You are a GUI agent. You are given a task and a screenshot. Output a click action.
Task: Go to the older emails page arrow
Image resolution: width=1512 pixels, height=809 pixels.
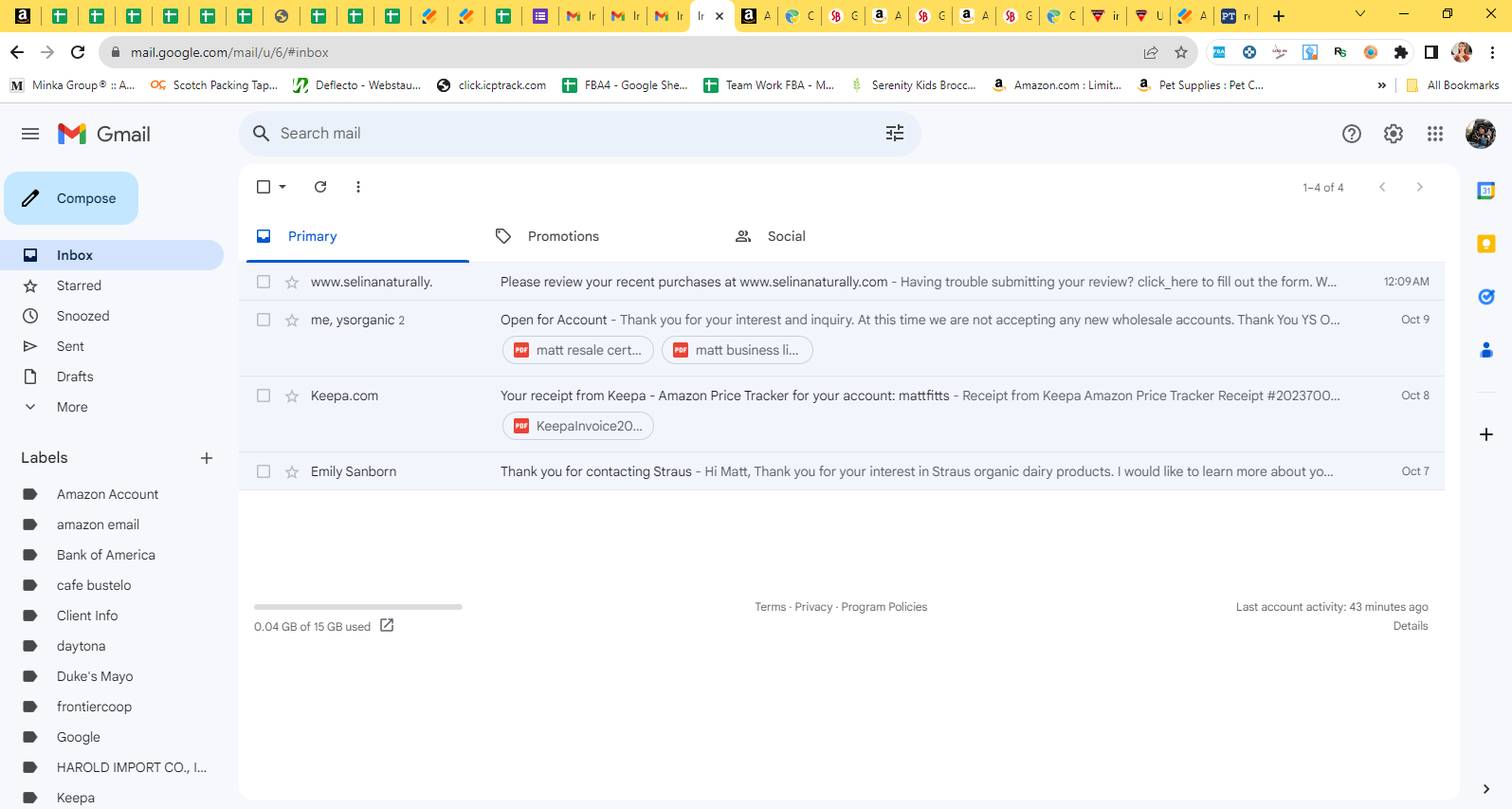click(1419, 187)
